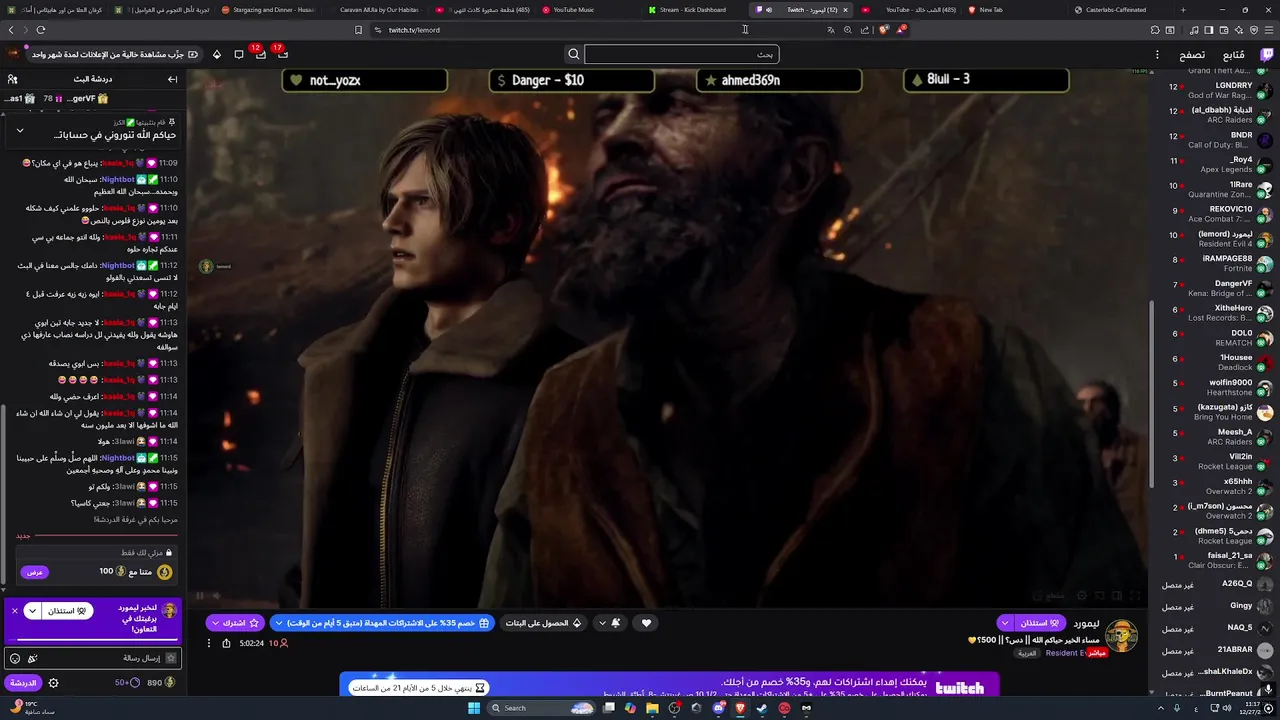This screenshot has width=1280, height=720.
Task: Open the chat emote picker smiley
Action: click(x=14, y=658)
